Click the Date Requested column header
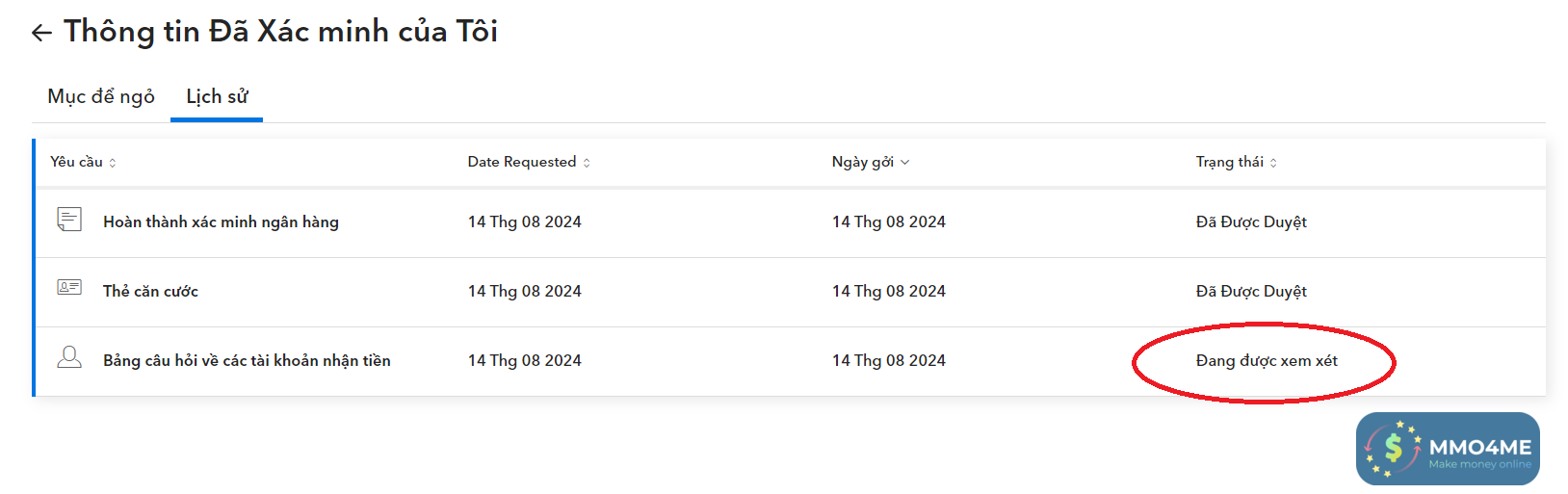Viewport: 1568px width, 494px height. pos(522,162)
